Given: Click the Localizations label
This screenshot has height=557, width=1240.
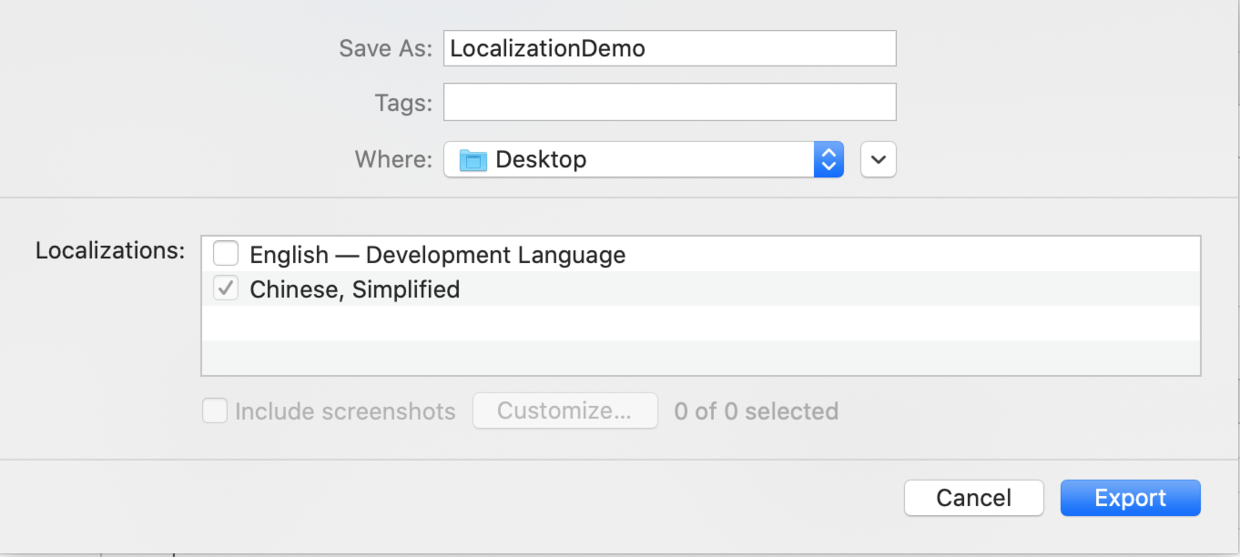Looking at the screenshot, I should click(110, 251).
